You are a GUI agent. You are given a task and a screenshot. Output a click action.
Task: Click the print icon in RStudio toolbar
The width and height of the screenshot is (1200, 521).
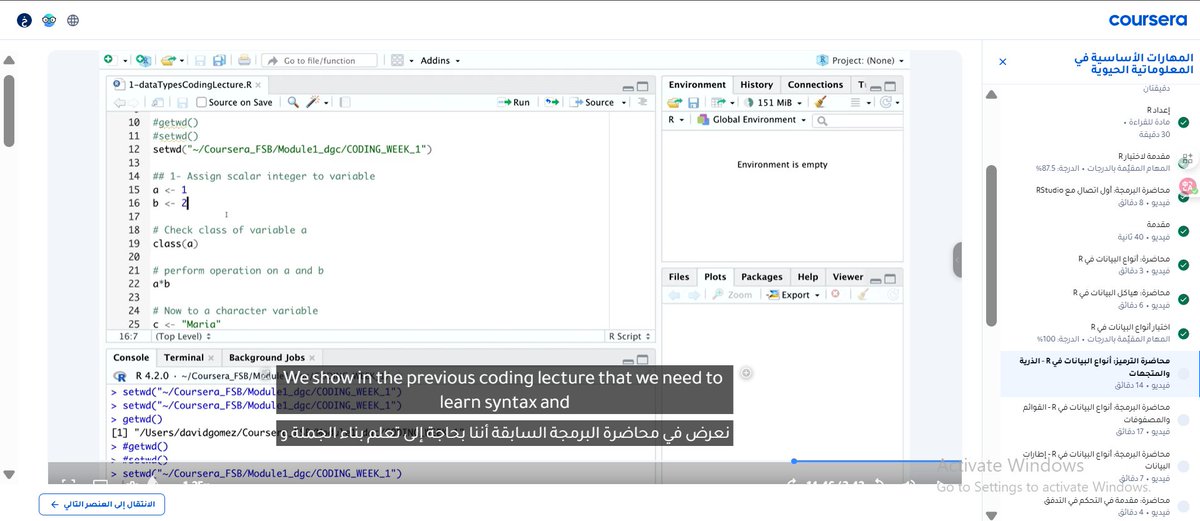tap(244, 60)
